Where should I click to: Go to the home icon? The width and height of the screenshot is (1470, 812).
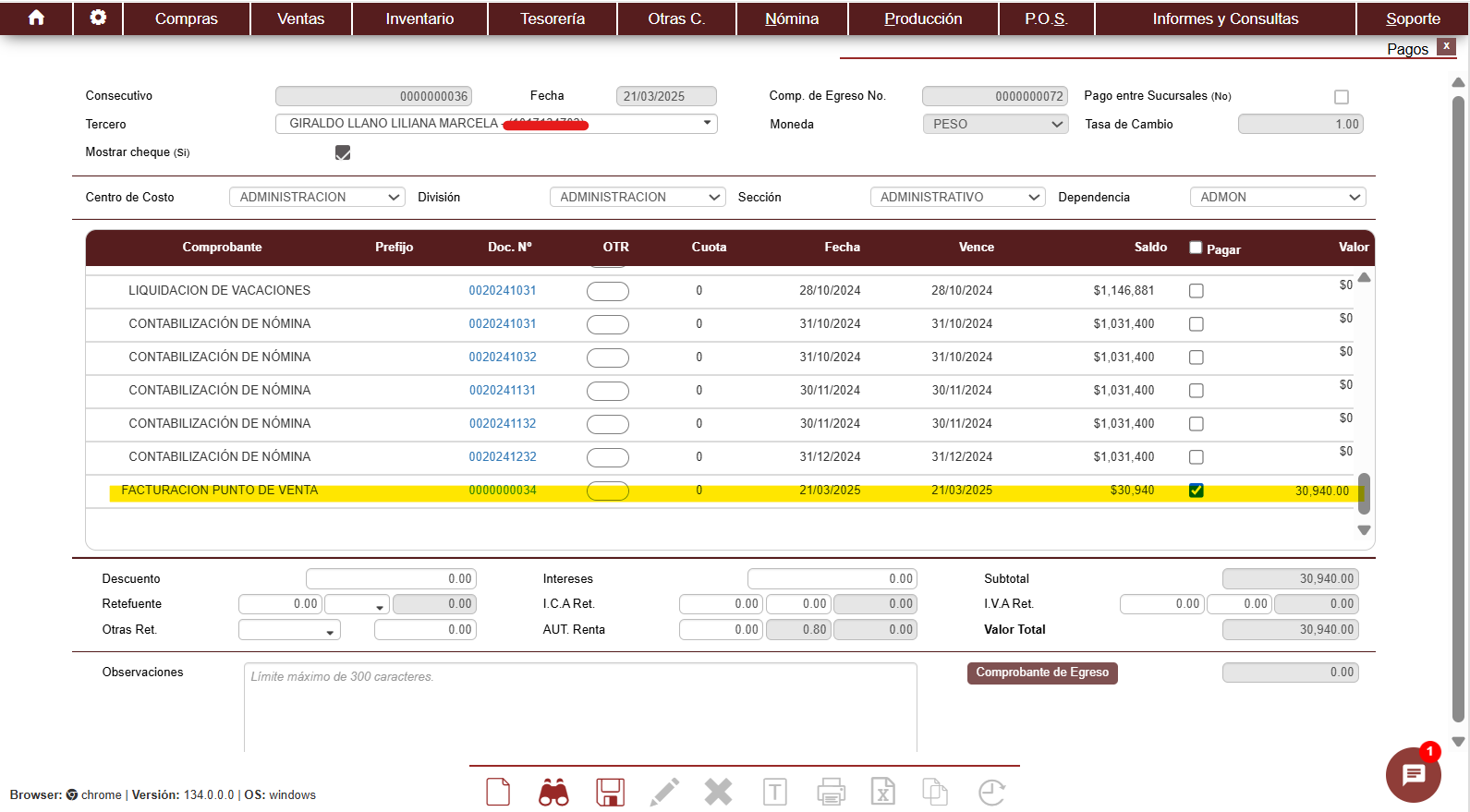[36, 18]
